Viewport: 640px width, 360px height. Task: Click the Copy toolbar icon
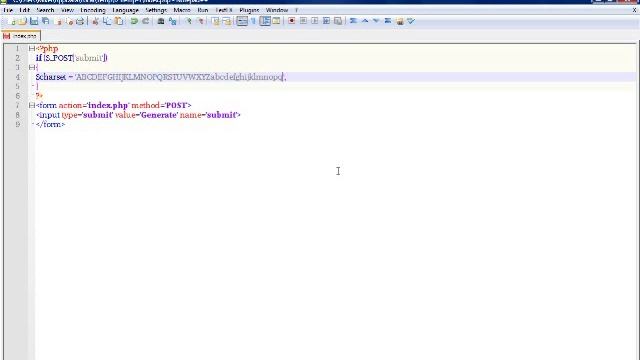coord(107,21)
